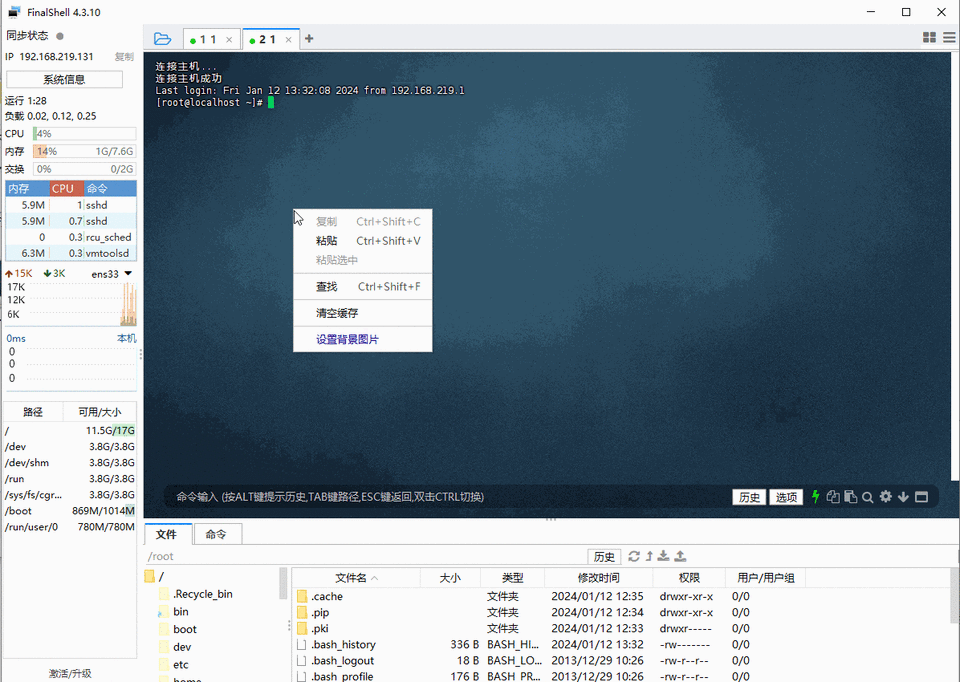Open the connection manager folder icon
The image size is (960, 682).
[162, 39]
